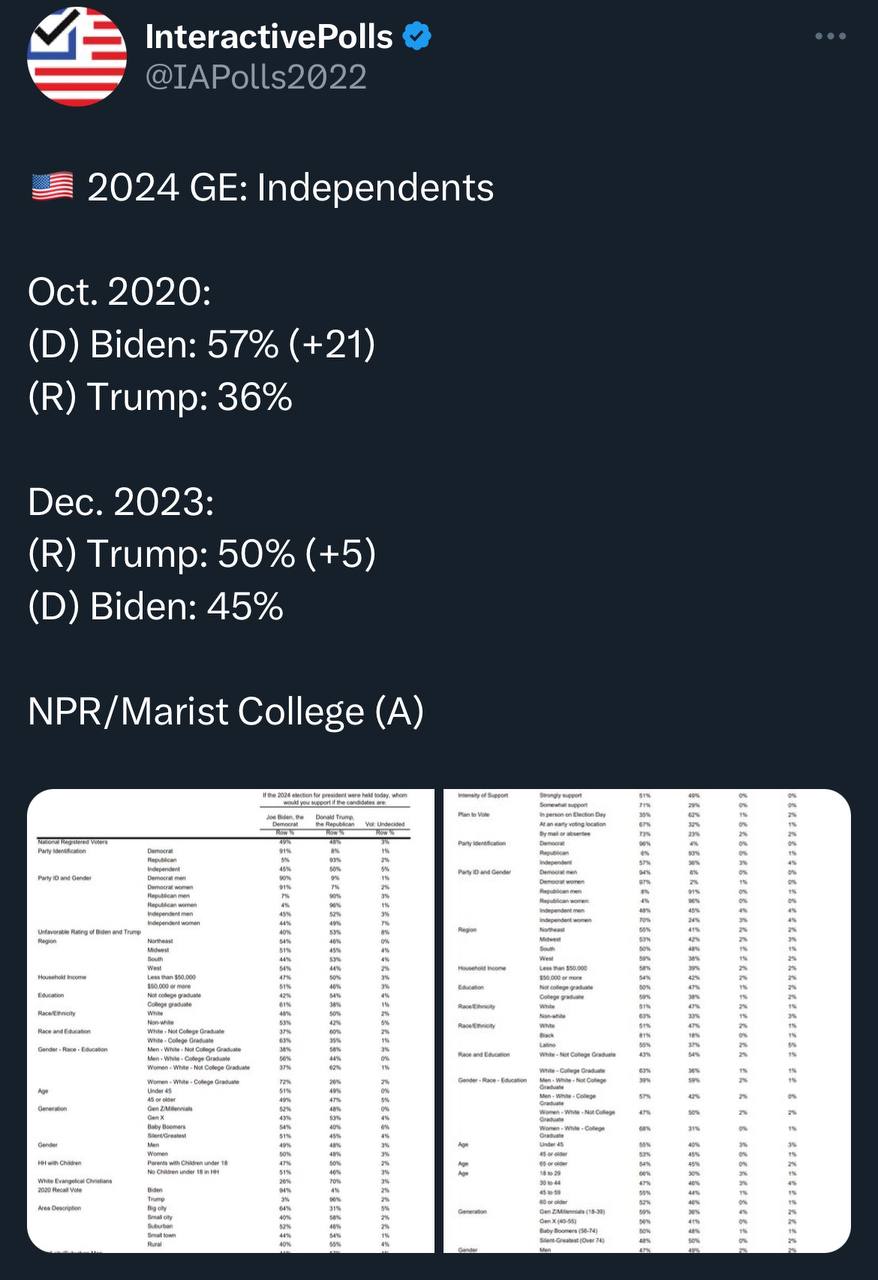The height and width of the screenshot is (1280, 878).
Task: Click the blue verified badge
Action: click(x=417, y=37)
